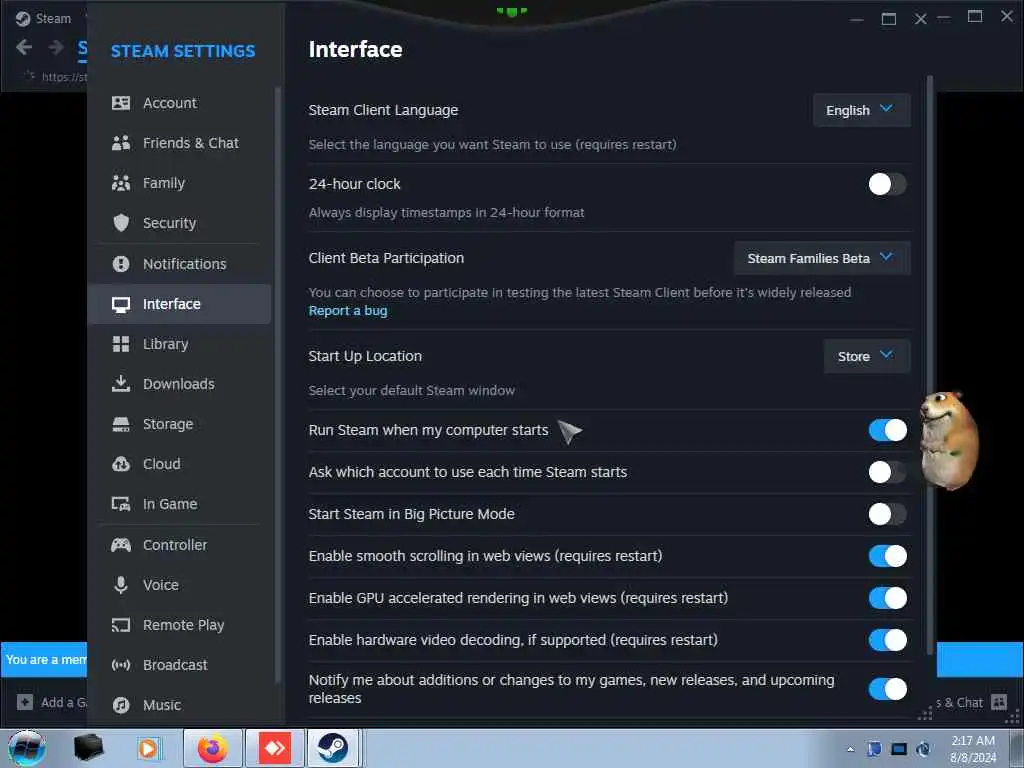This screenshot has height=768, width=1024.
Task: Open the Account settings section
Action: coord(180,103)
